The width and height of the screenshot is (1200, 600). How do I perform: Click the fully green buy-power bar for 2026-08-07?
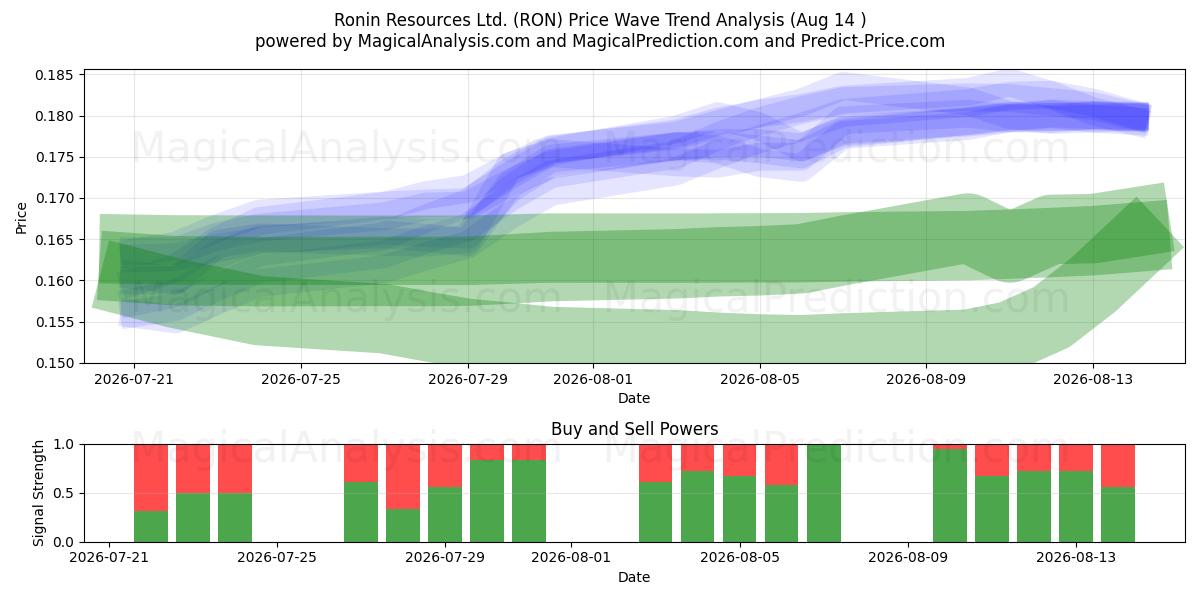[x=824, y=493]
